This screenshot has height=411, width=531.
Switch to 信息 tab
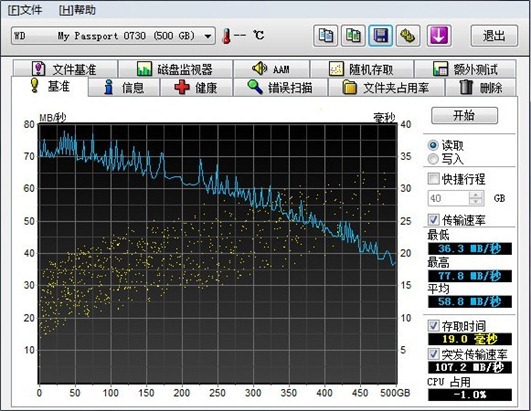point(124,88)
